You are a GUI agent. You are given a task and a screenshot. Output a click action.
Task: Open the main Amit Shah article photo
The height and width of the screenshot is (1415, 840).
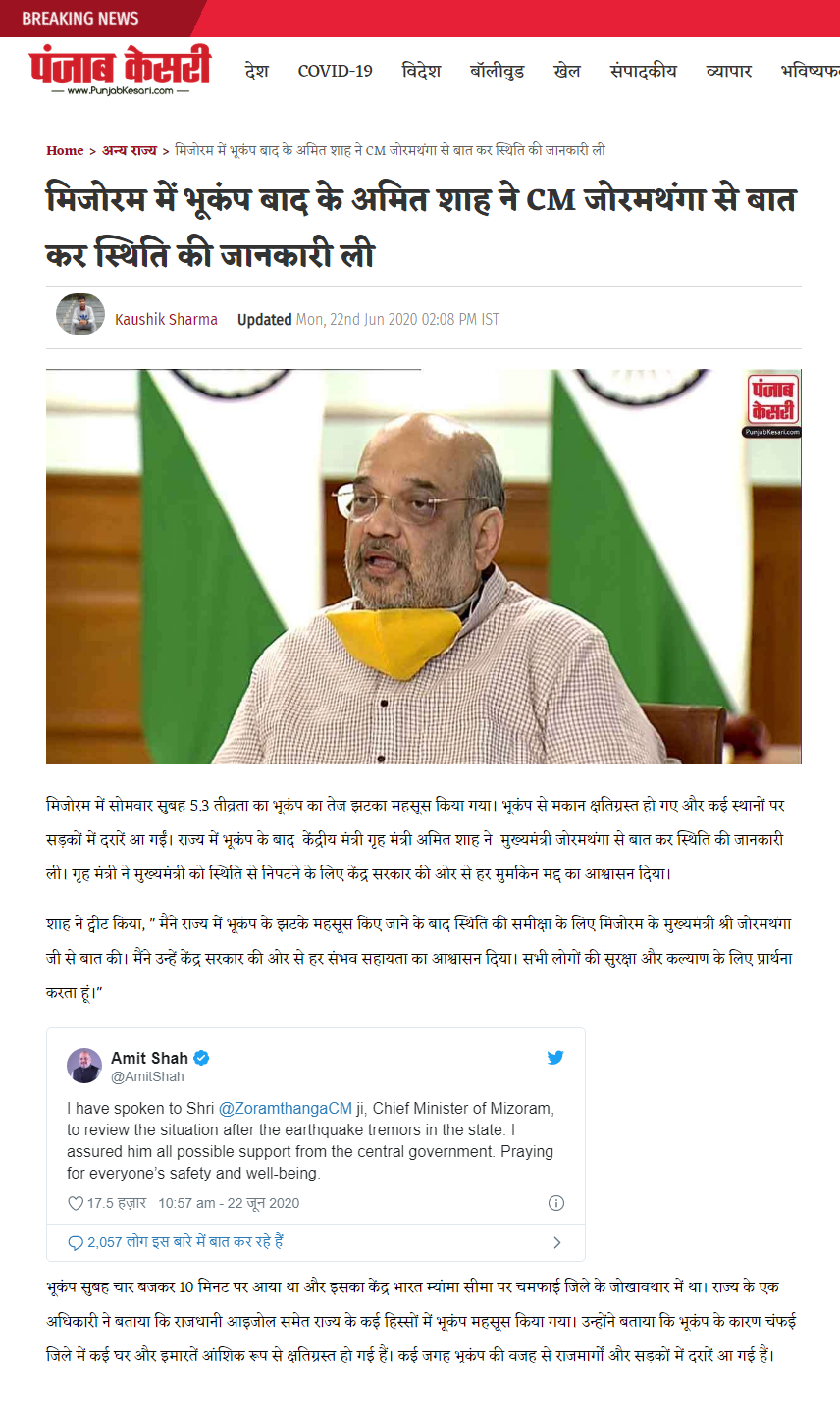[424, 567]
